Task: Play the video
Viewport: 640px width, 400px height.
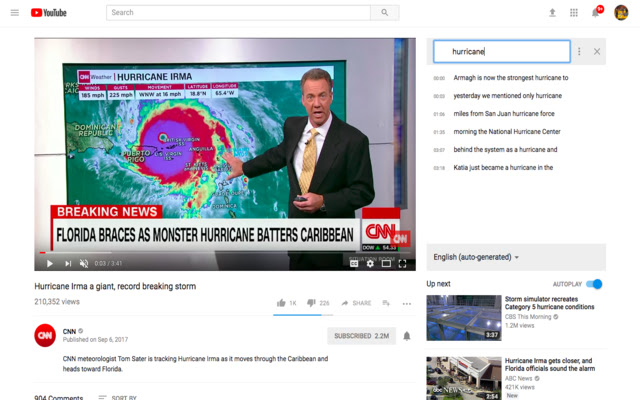Action: [x=49, y=264]
